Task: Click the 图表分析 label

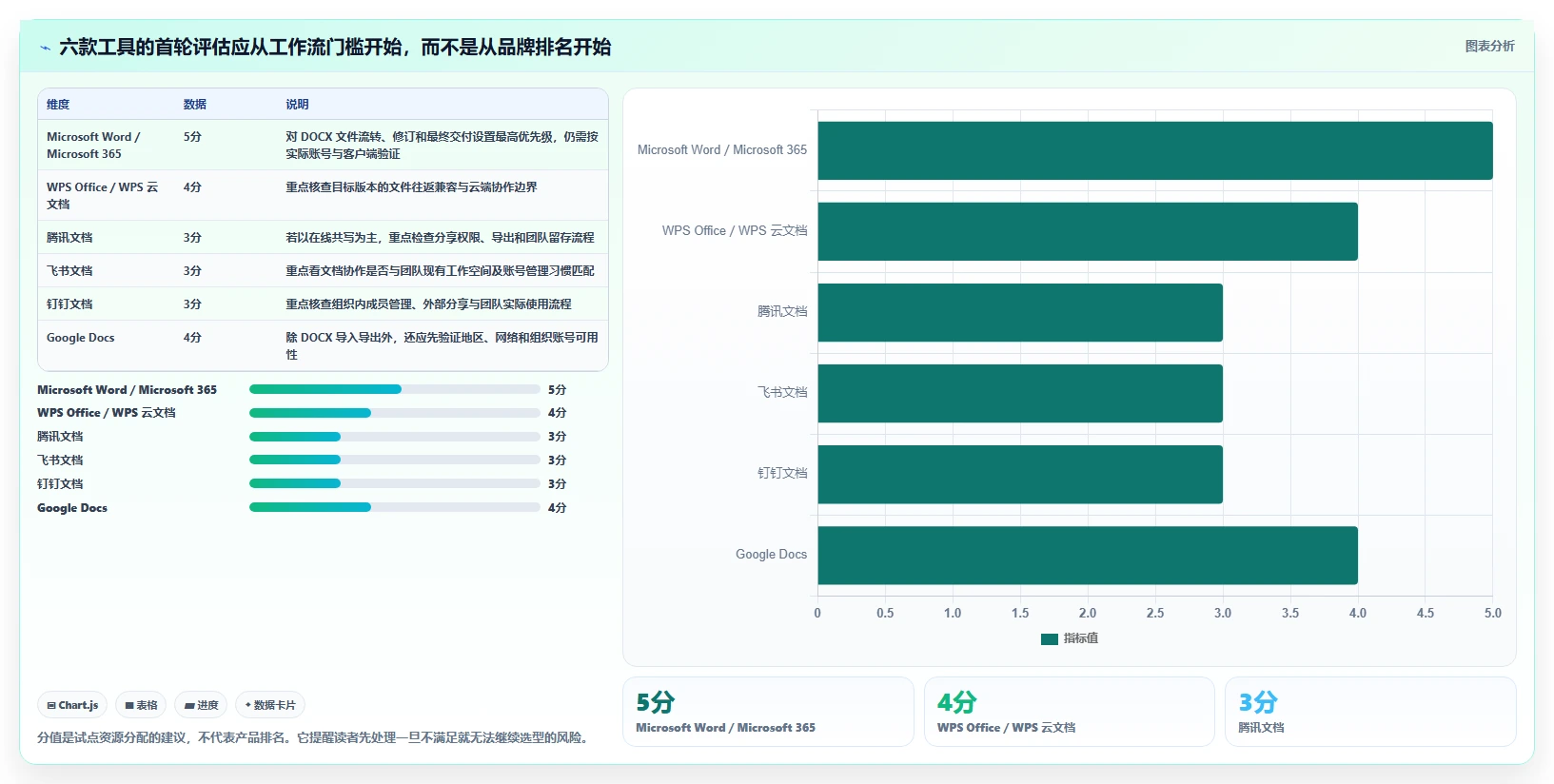Action: click(1489, 46)
